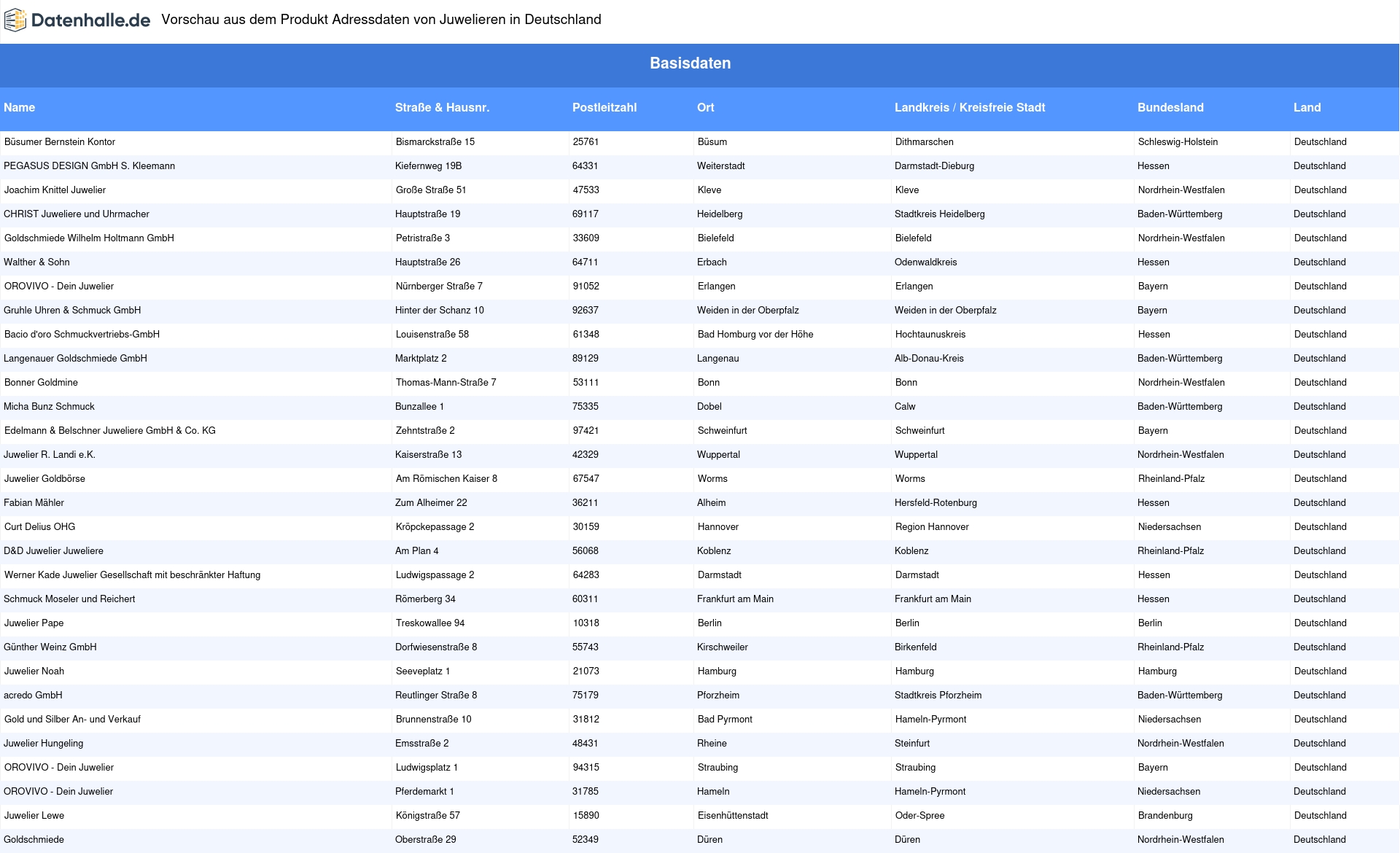Select the Juwelier Noah entry
The height and width of the screenshot is (853, 1400).
34,671
